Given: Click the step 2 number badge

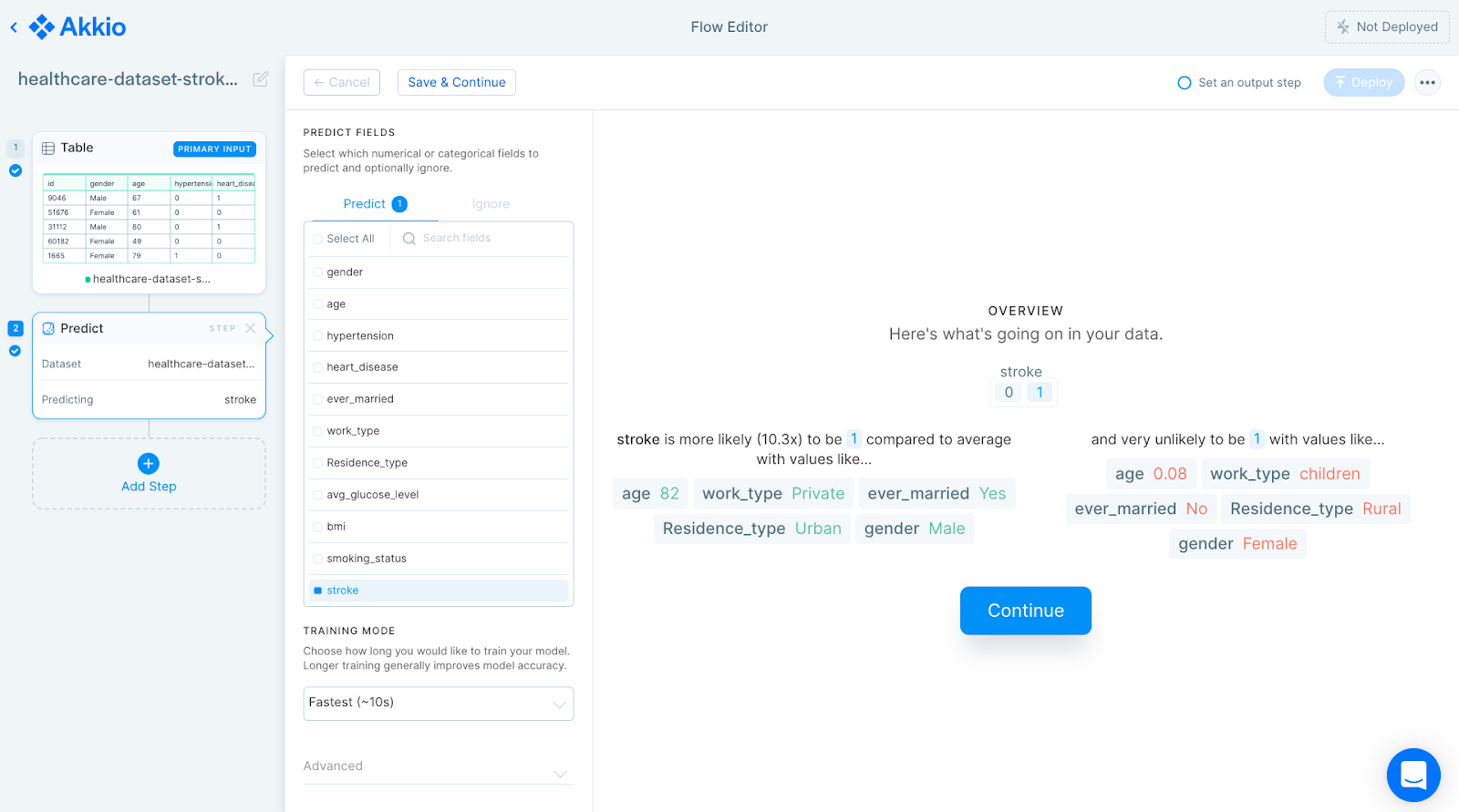Looking at the screenshot, I should [16, 328].
